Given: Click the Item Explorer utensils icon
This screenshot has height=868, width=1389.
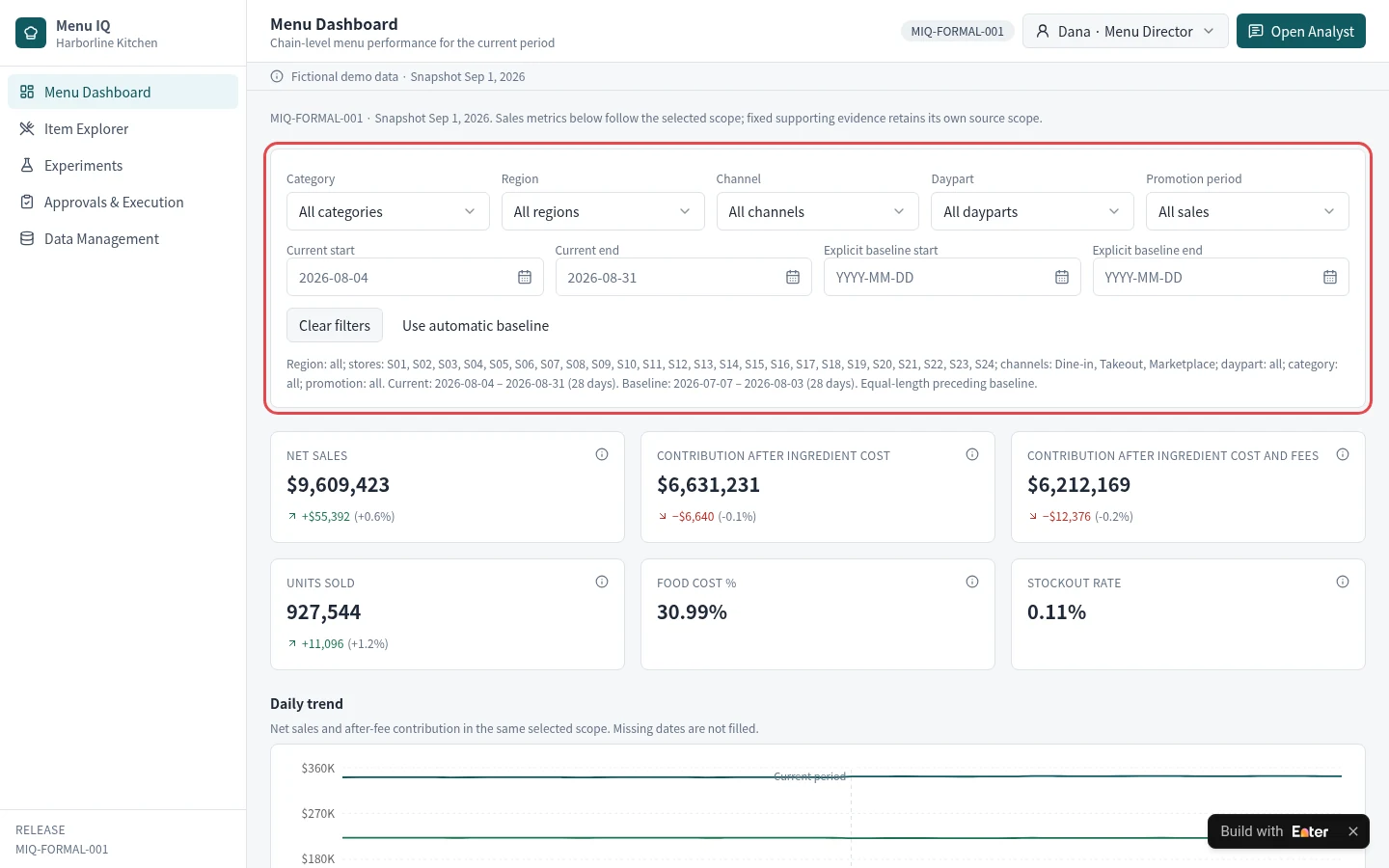Looking at the screenshot, I should pyautogui.click(x=27, y=129).
